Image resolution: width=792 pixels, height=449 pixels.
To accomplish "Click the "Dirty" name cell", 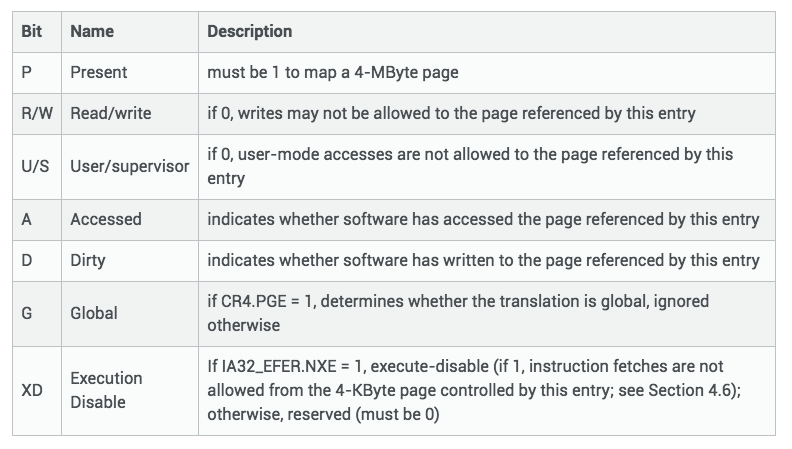I will click(88, 260).
